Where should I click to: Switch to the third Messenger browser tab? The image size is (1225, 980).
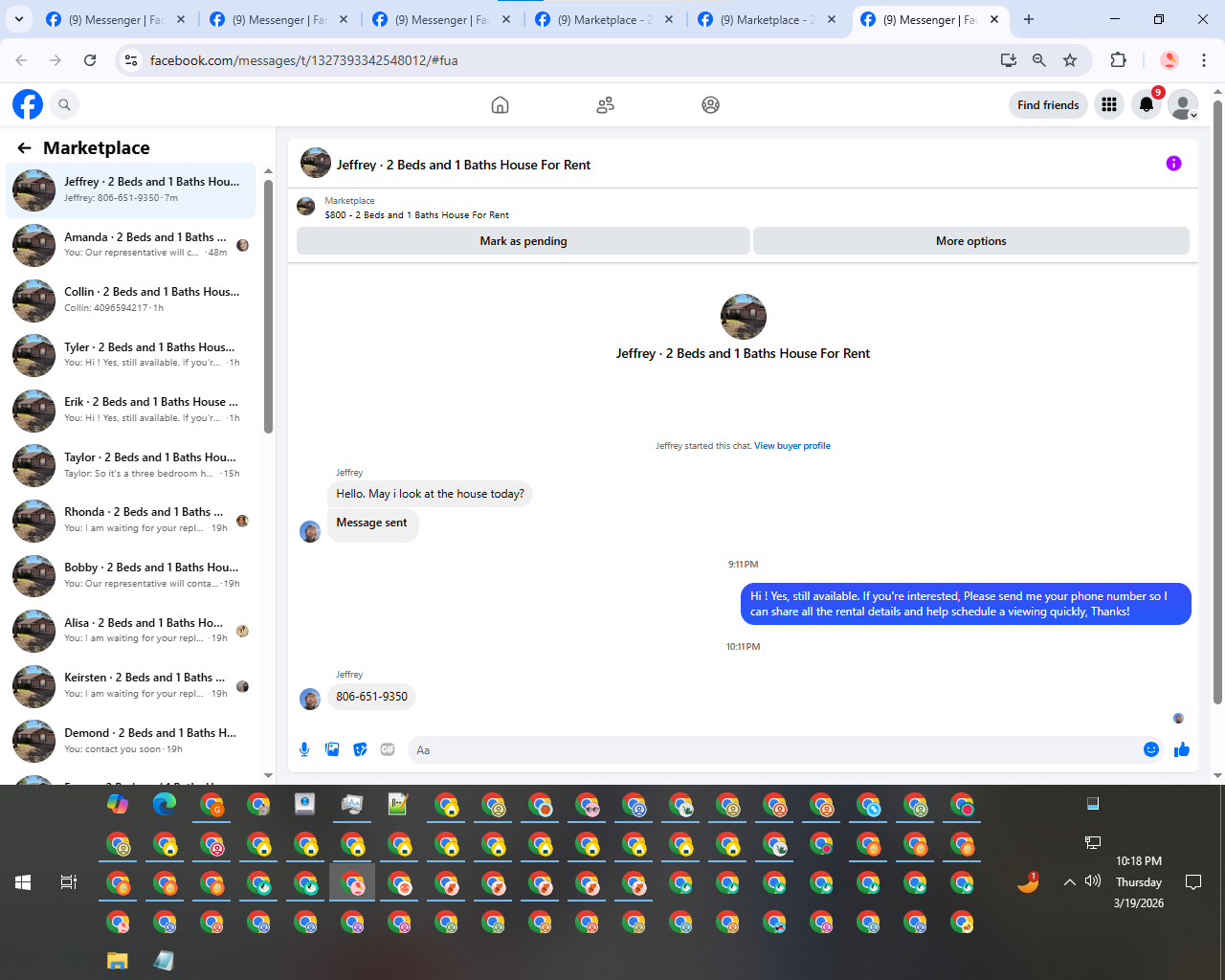pos(441,19)
